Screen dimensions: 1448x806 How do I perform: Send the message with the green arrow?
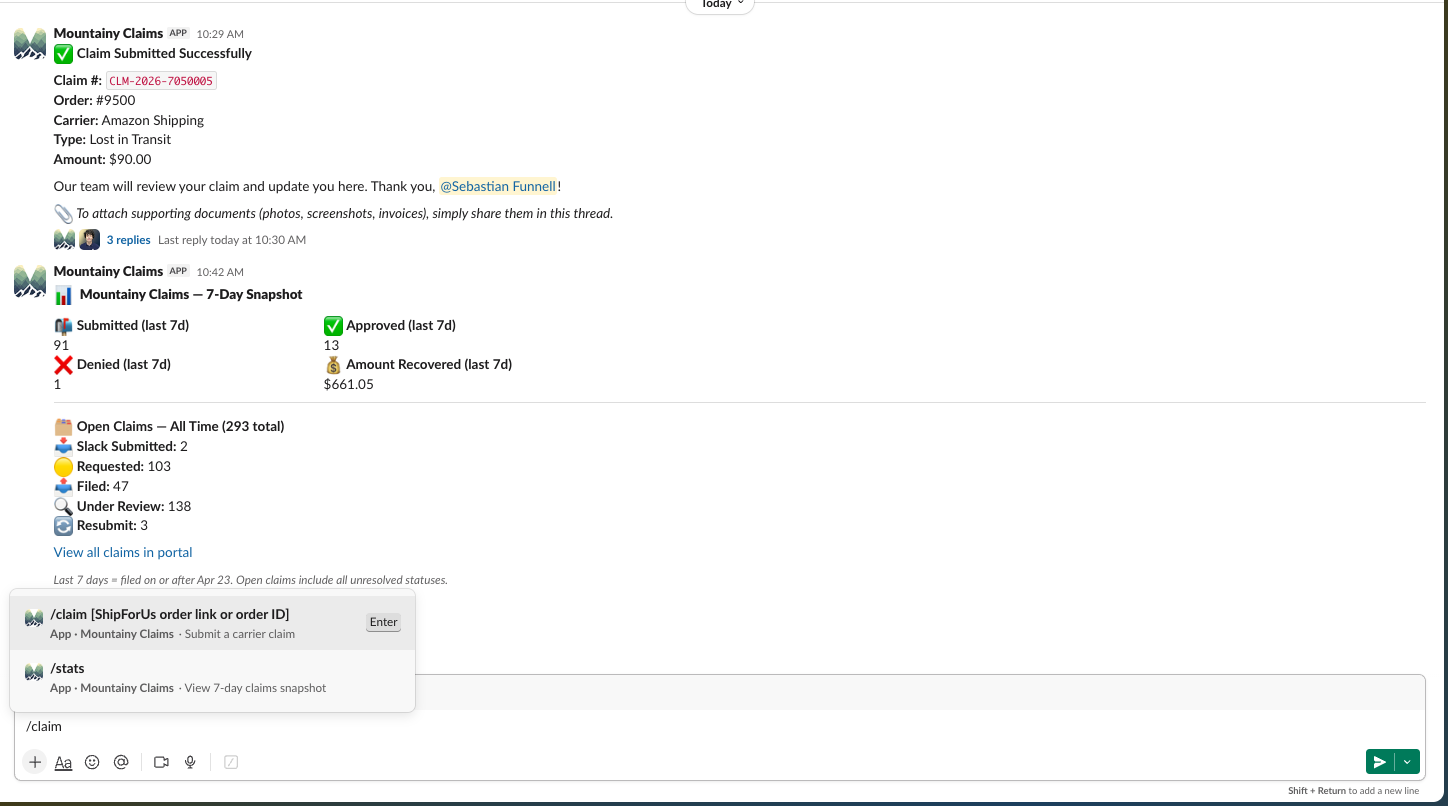1380,762
